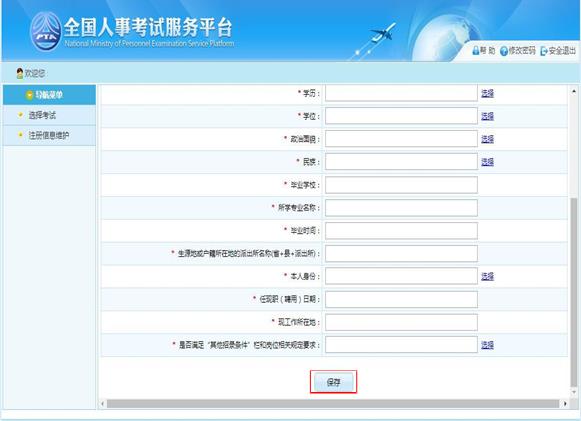Click the 安全退出 logout icon
This screenshot has height=421, width=581.
(544, 51)
